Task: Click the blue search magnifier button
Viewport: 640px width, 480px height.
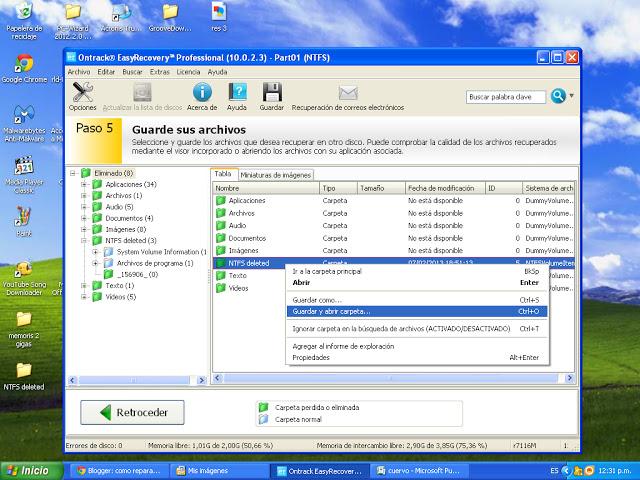Action: [557, 97]
